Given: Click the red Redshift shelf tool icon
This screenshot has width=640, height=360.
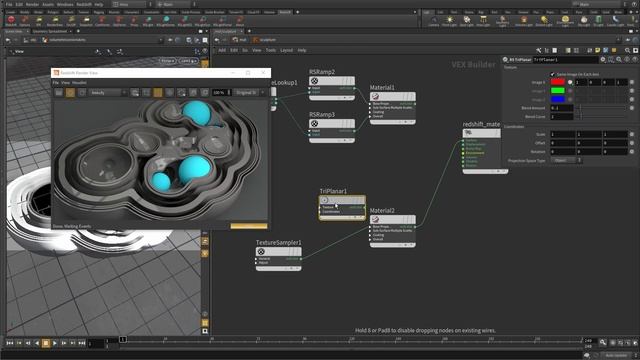Looking at the screenshot, I should pyautogui.click(x=11, y=20).
